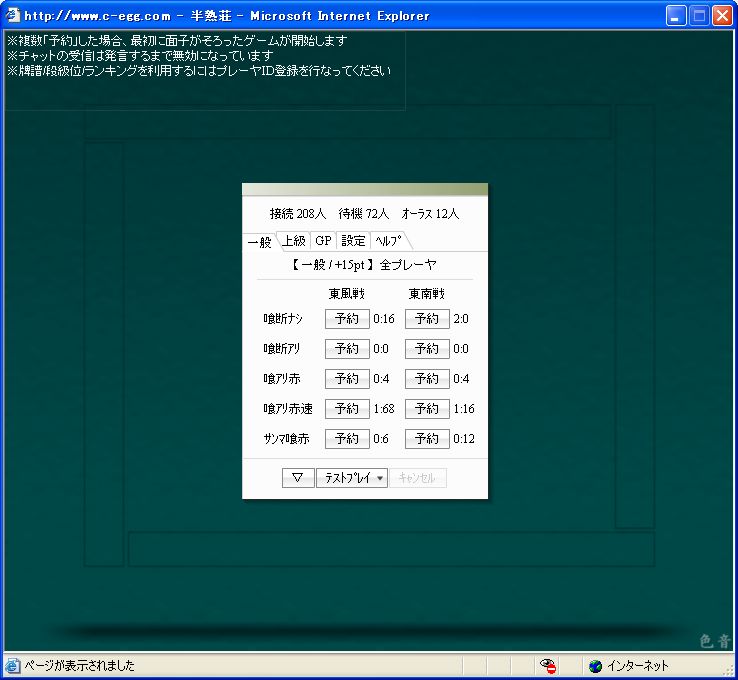Viewport: 738px width, 680px height.
Task: Reserve 喰断ナシ 東風戦 game
Action: (x=347, y=319)
